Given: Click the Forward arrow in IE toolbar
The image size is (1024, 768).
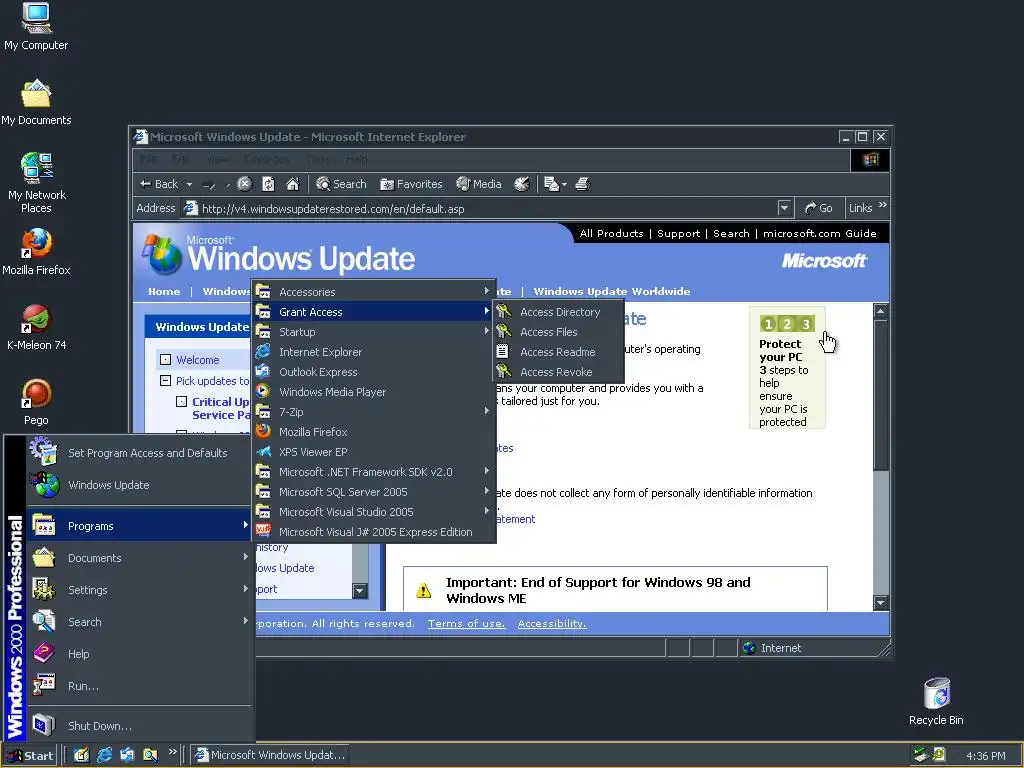Looking at the screenshot, I should pyautogui.click(x=208, y=185).
